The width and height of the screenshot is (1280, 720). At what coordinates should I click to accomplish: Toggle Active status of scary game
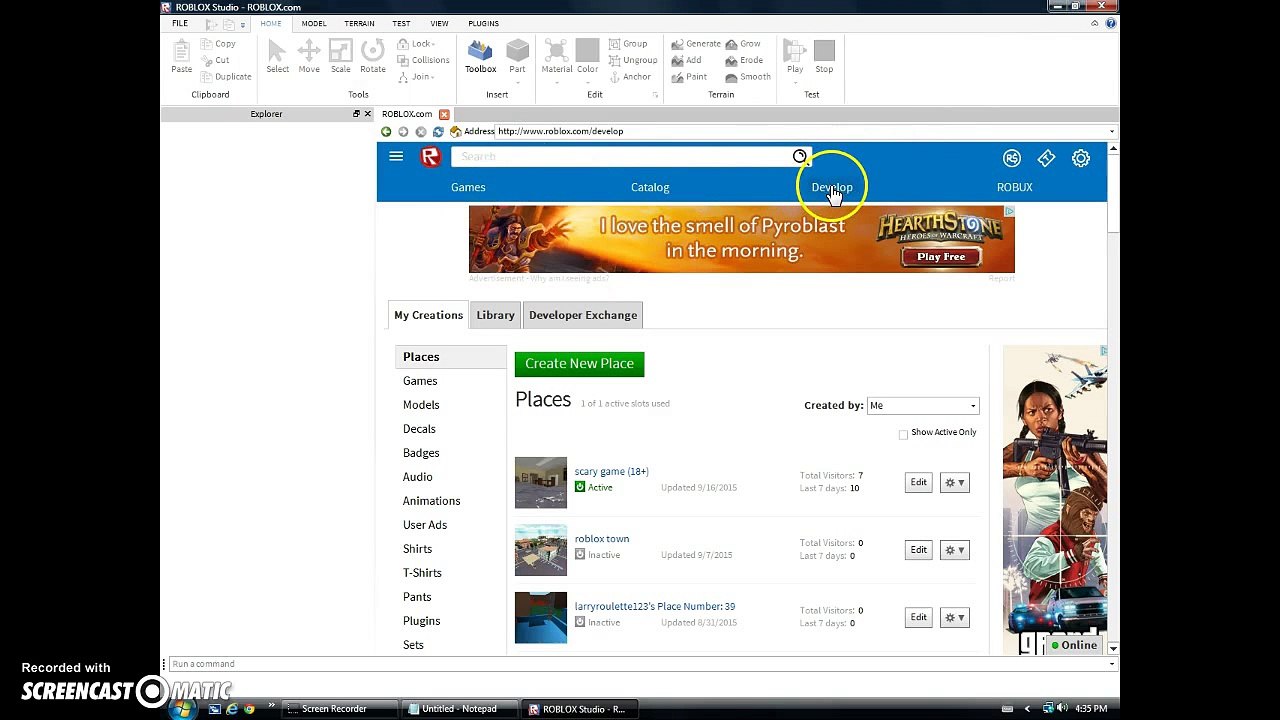[580, 487]
